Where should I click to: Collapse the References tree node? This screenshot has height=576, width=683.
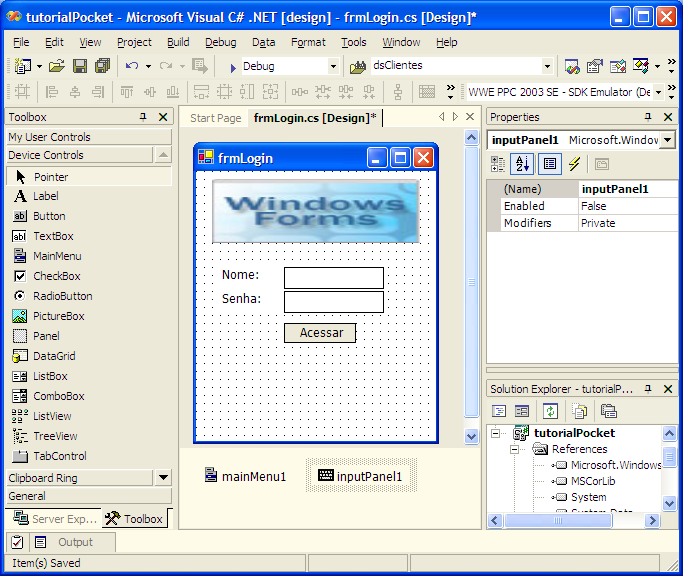click(x=513, y=449)
